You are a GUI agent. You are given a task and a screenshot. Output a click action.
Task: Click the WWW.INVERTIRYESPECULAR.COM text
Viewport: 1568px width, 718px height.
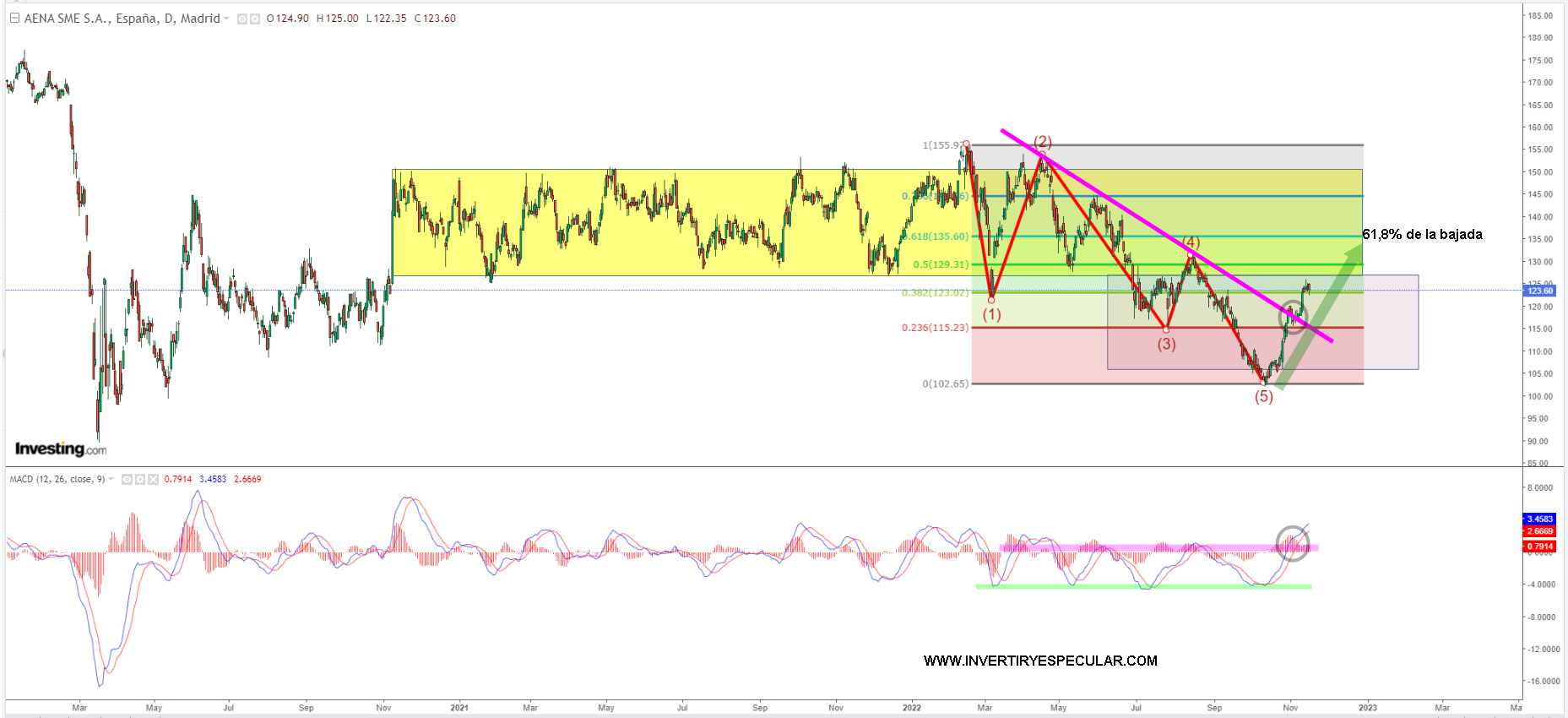click(x=1040, y=661)
